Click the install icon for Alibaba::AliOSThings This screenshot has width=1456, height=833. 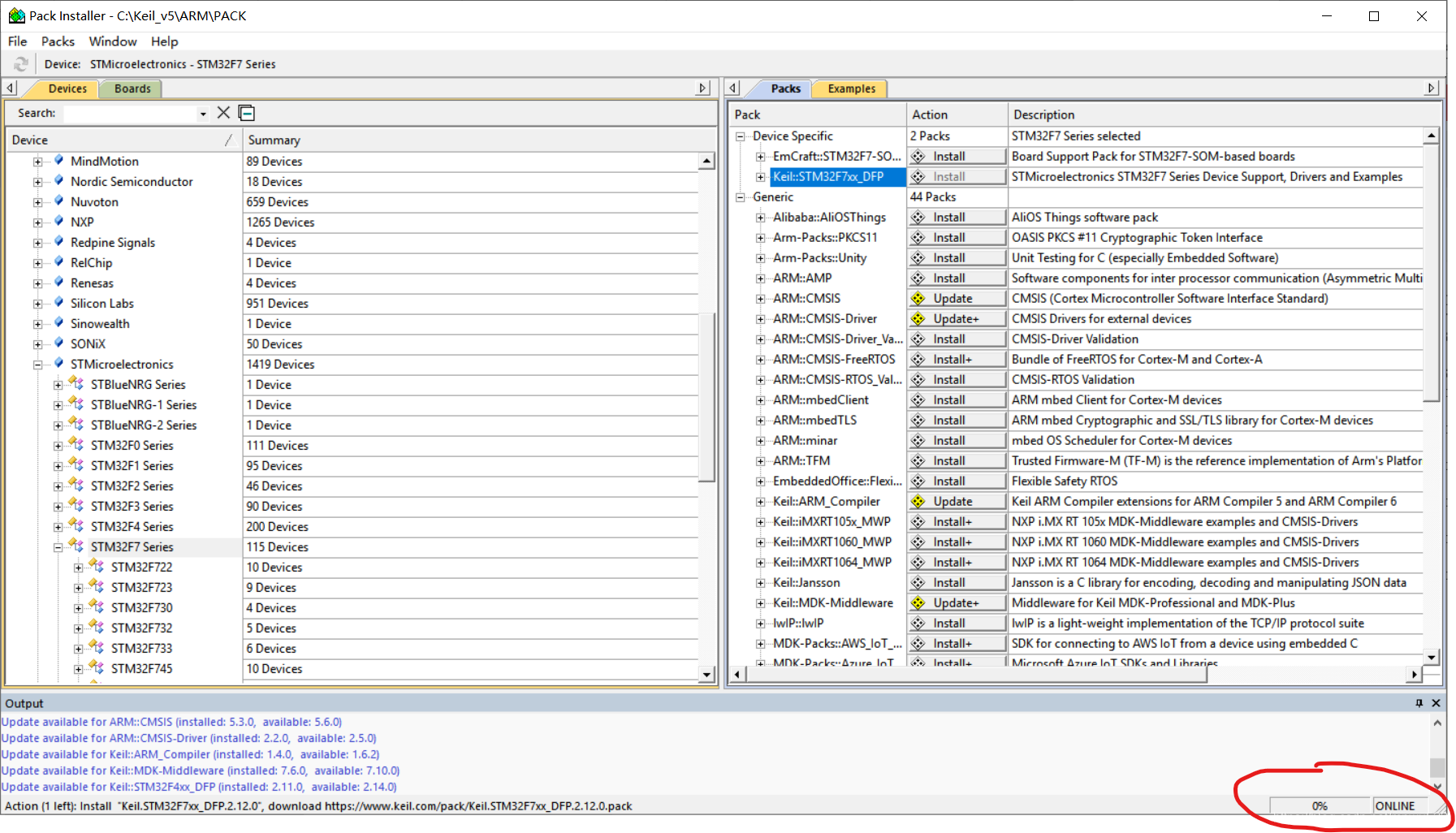(918, 218)
